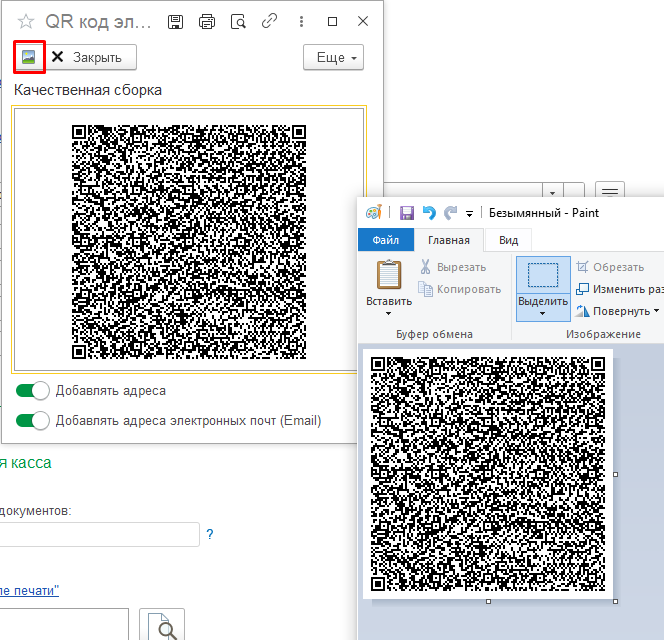
Task: Expand Paint quick access toolbar customize arrow
Action: [x=469, y=213]
